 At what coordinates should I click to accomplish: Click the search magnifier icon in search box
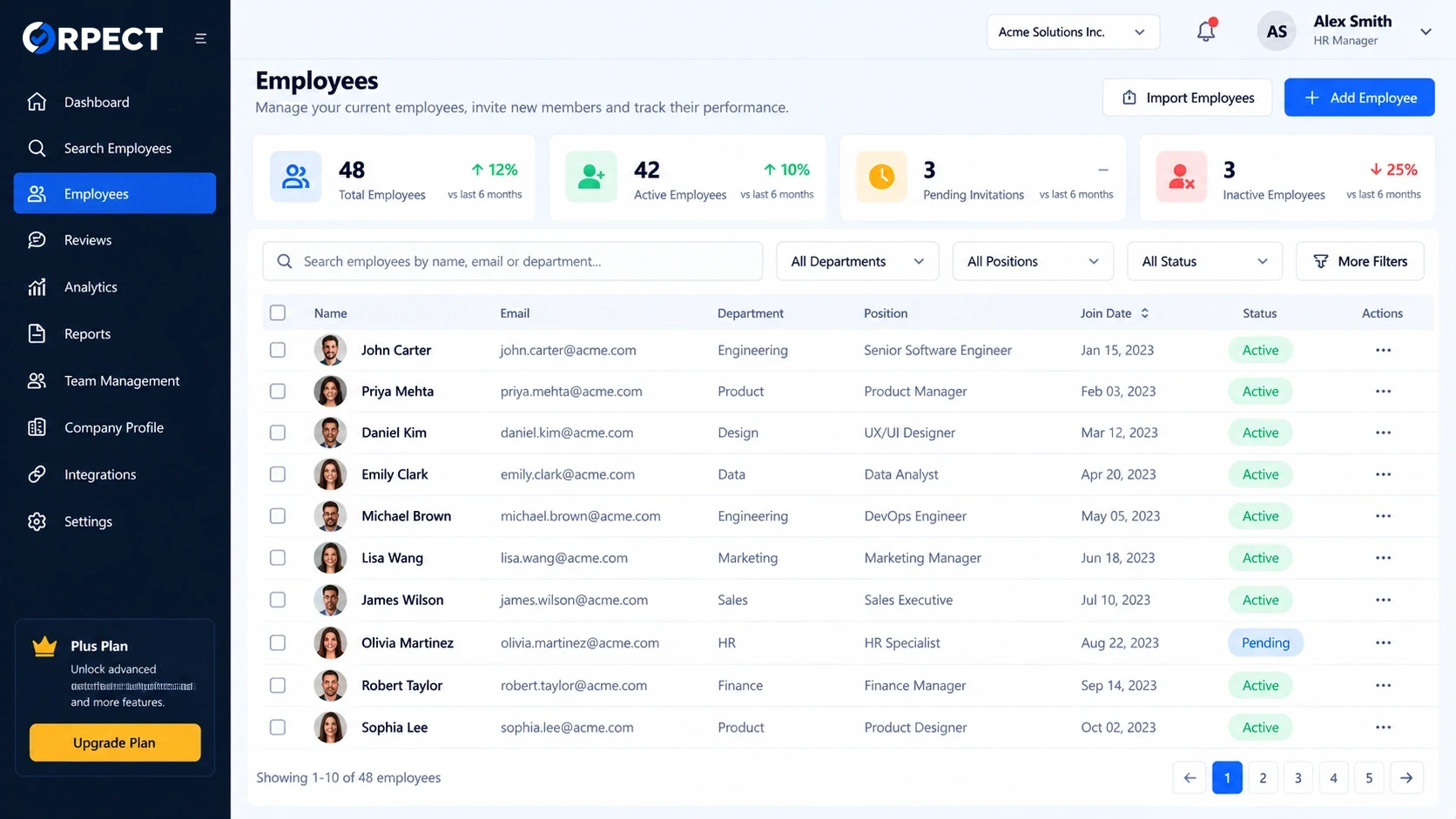pyautogui.click(x=285, y=261)
